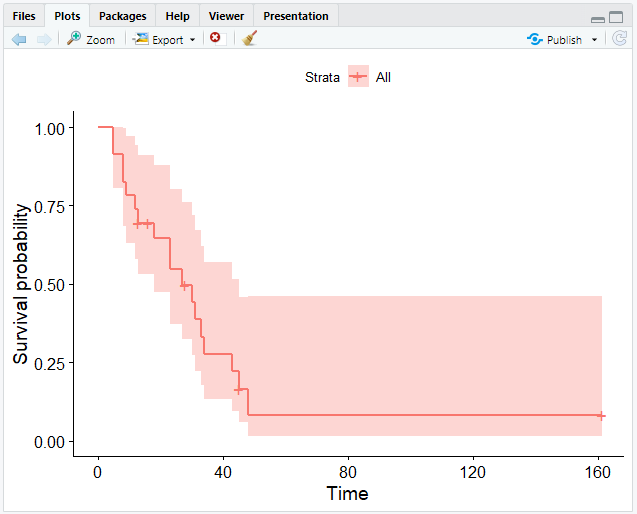Go to the previous plot arrow

(19, 39)
